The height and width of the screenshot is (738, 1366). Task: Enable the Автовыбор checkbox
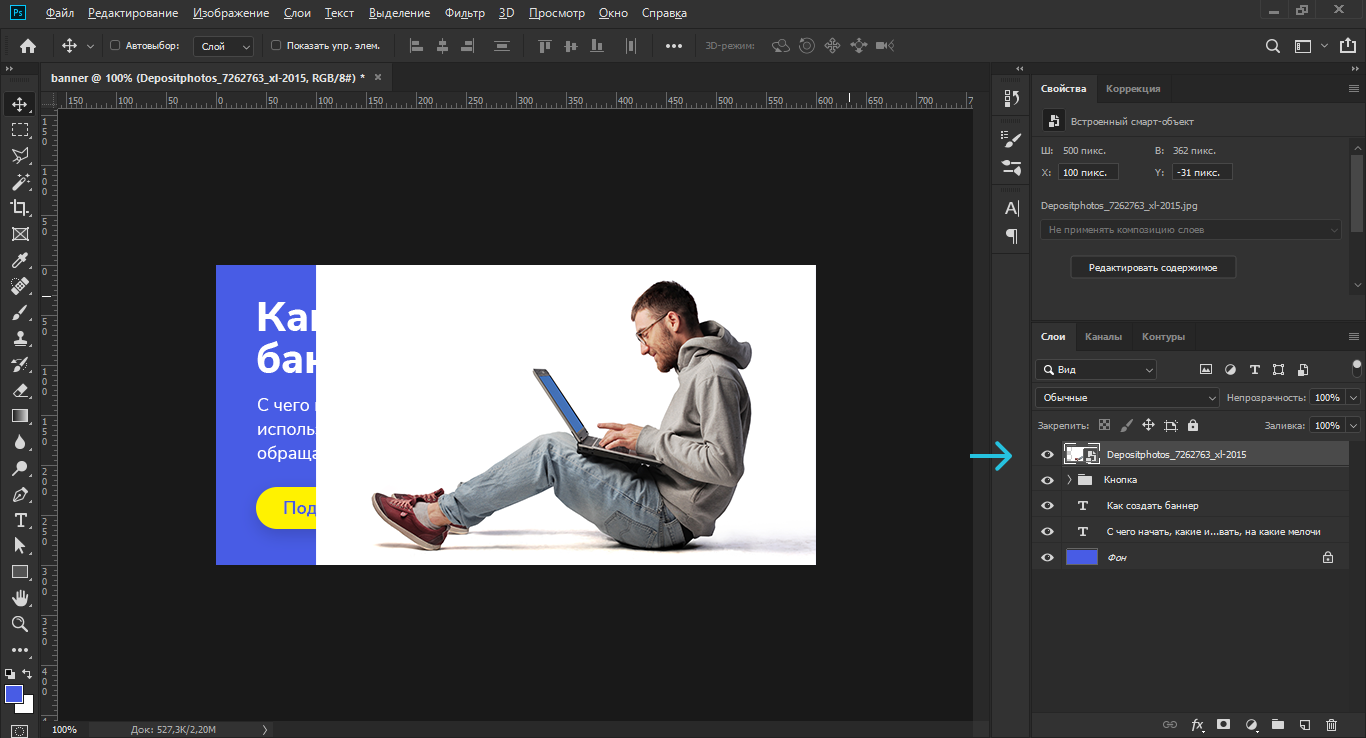pyautogui.click(x=115, y=46)
